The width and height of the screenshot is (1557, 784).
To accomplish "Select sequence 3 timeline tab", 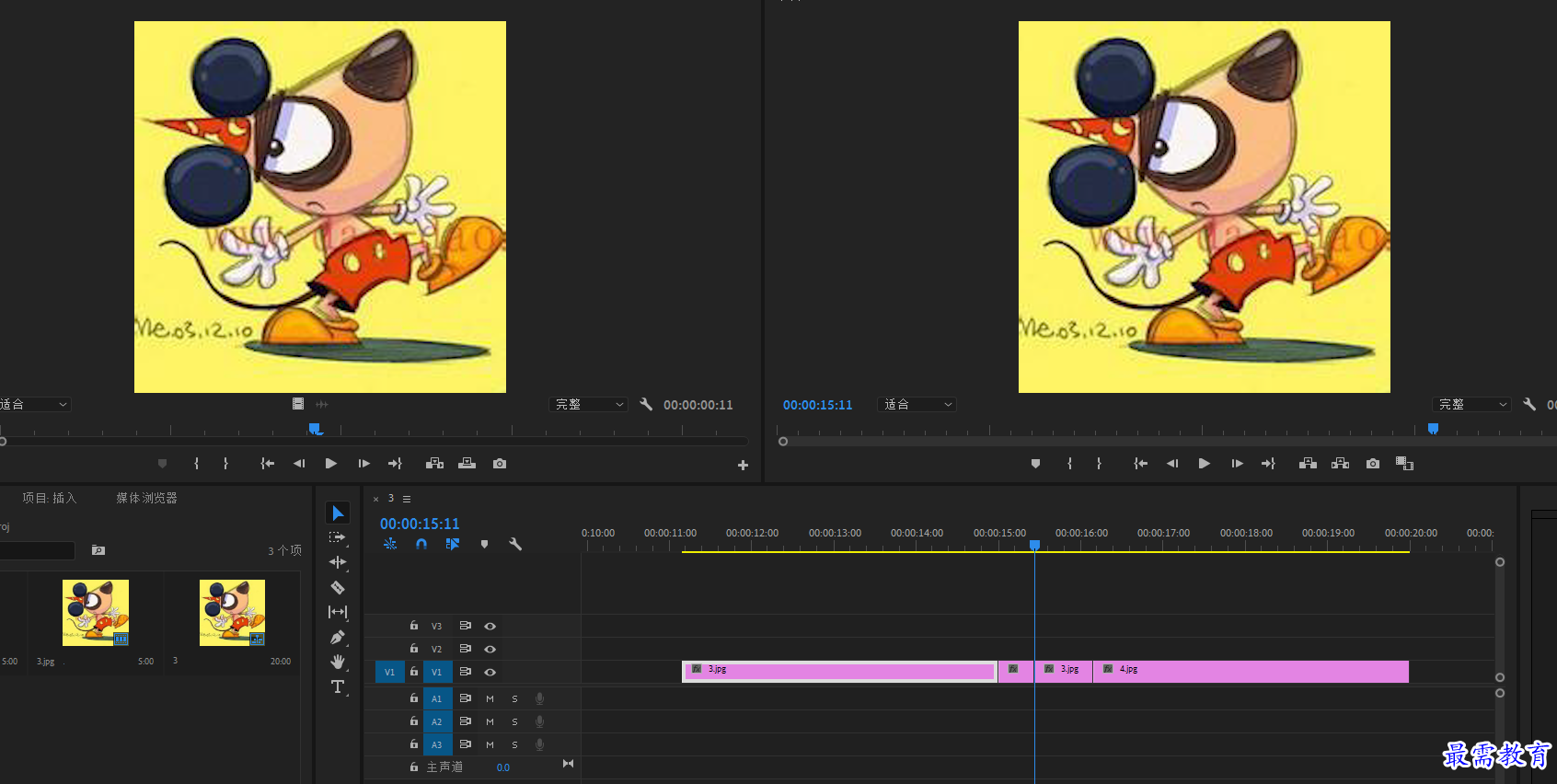I will 391,498.
